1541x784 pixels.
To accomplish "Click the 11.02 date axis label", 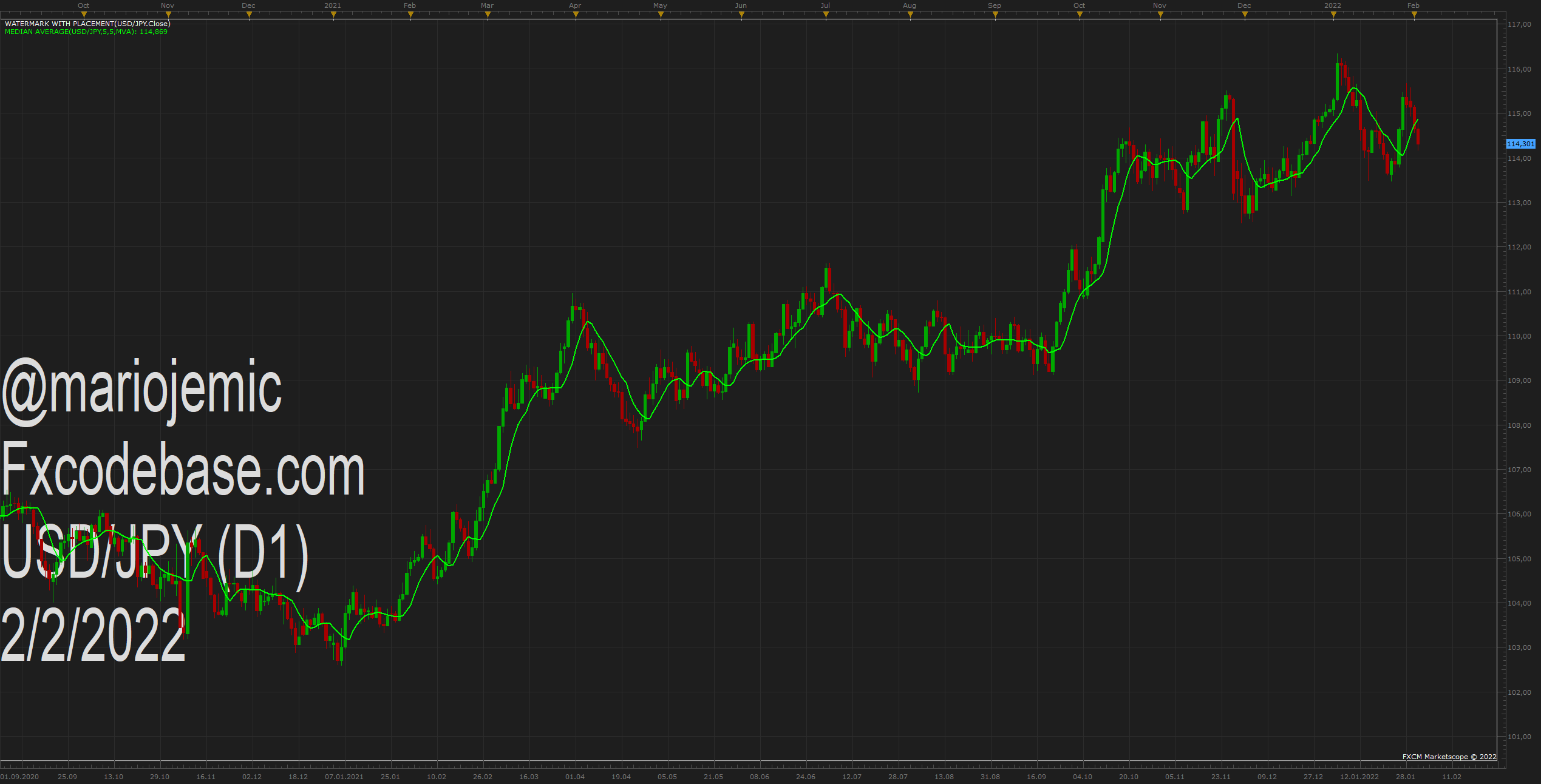I will [1452, 777].
